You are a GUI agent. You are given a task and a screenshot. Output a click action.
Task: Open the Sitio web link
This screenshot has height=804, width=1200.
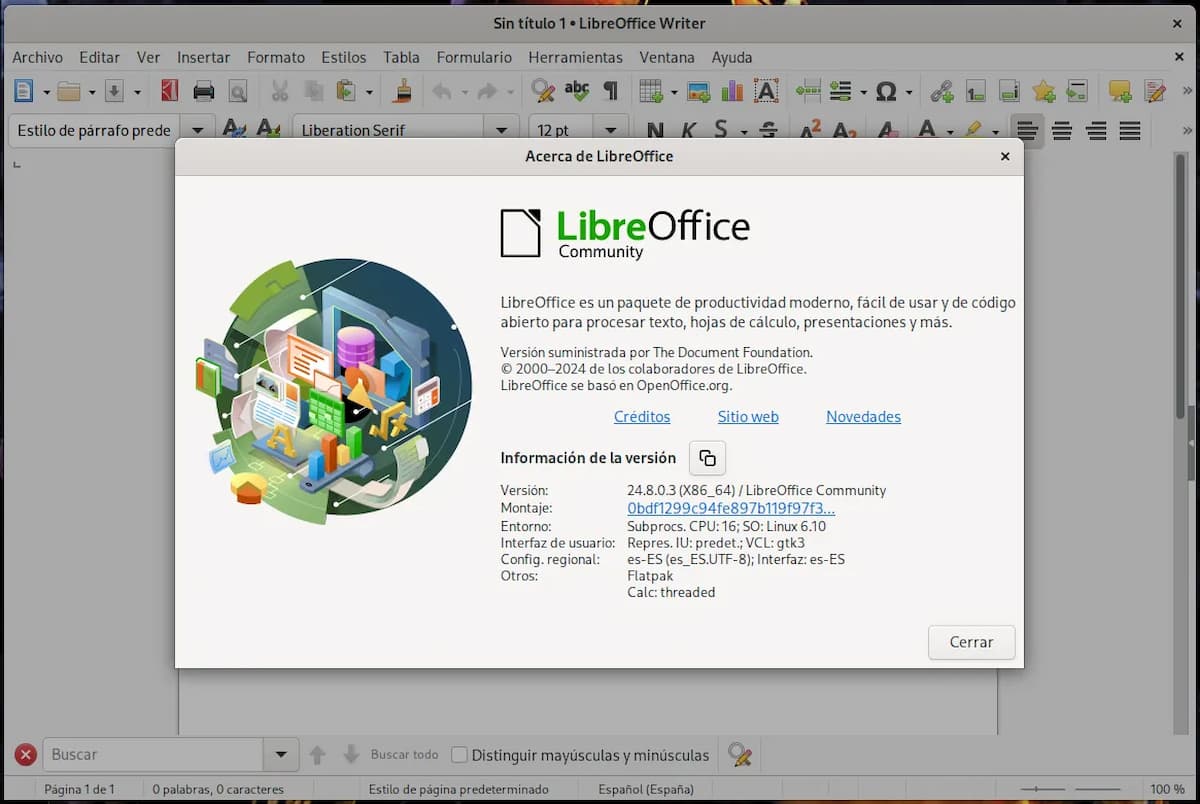tap(748, 417)
